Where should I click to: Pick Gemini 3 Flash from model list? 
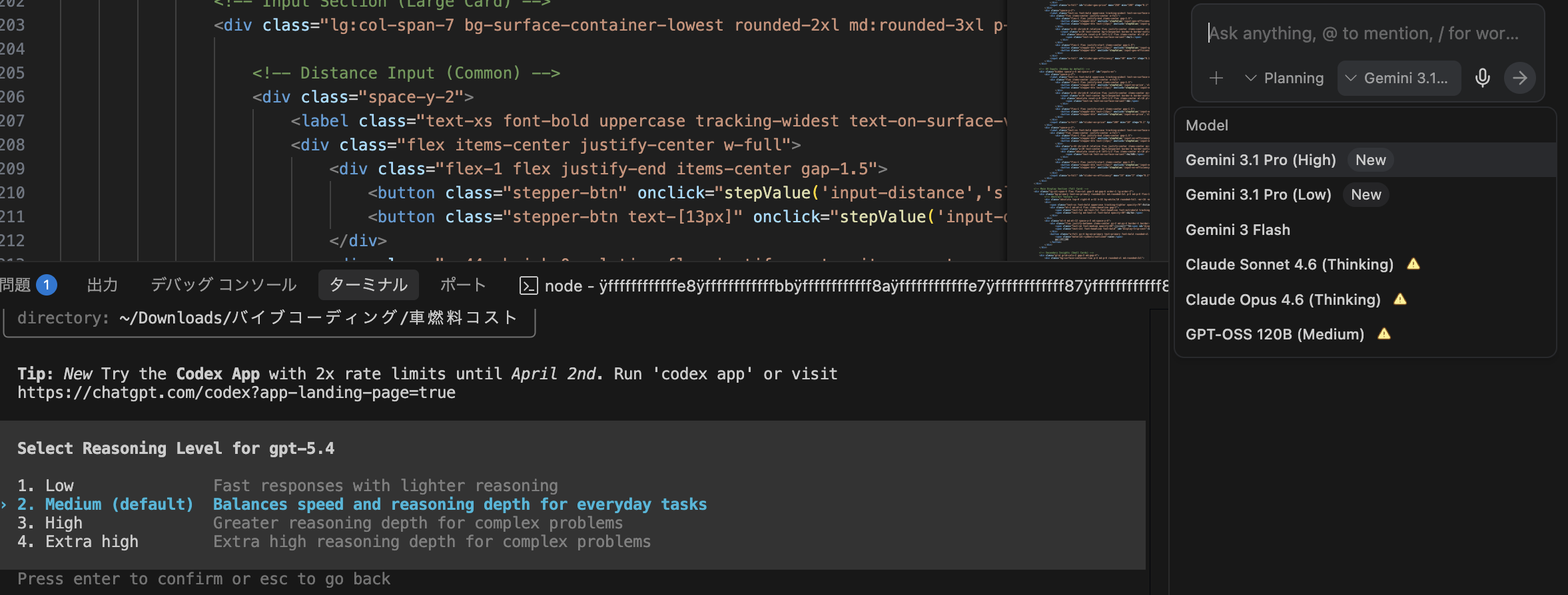tap(1237, 230)
